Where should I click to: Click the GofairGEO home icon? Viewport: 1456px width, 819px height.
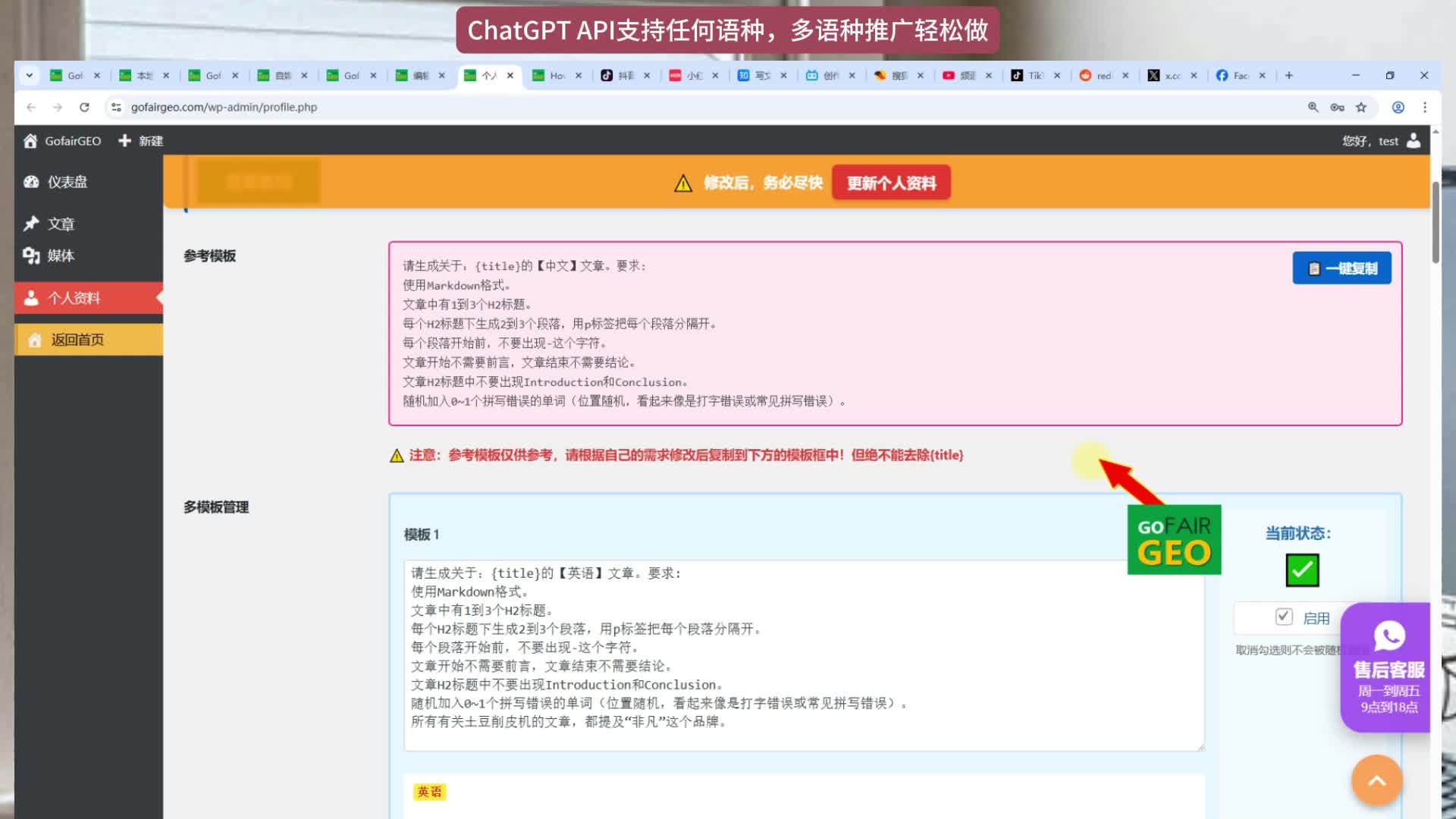point(30,141)
